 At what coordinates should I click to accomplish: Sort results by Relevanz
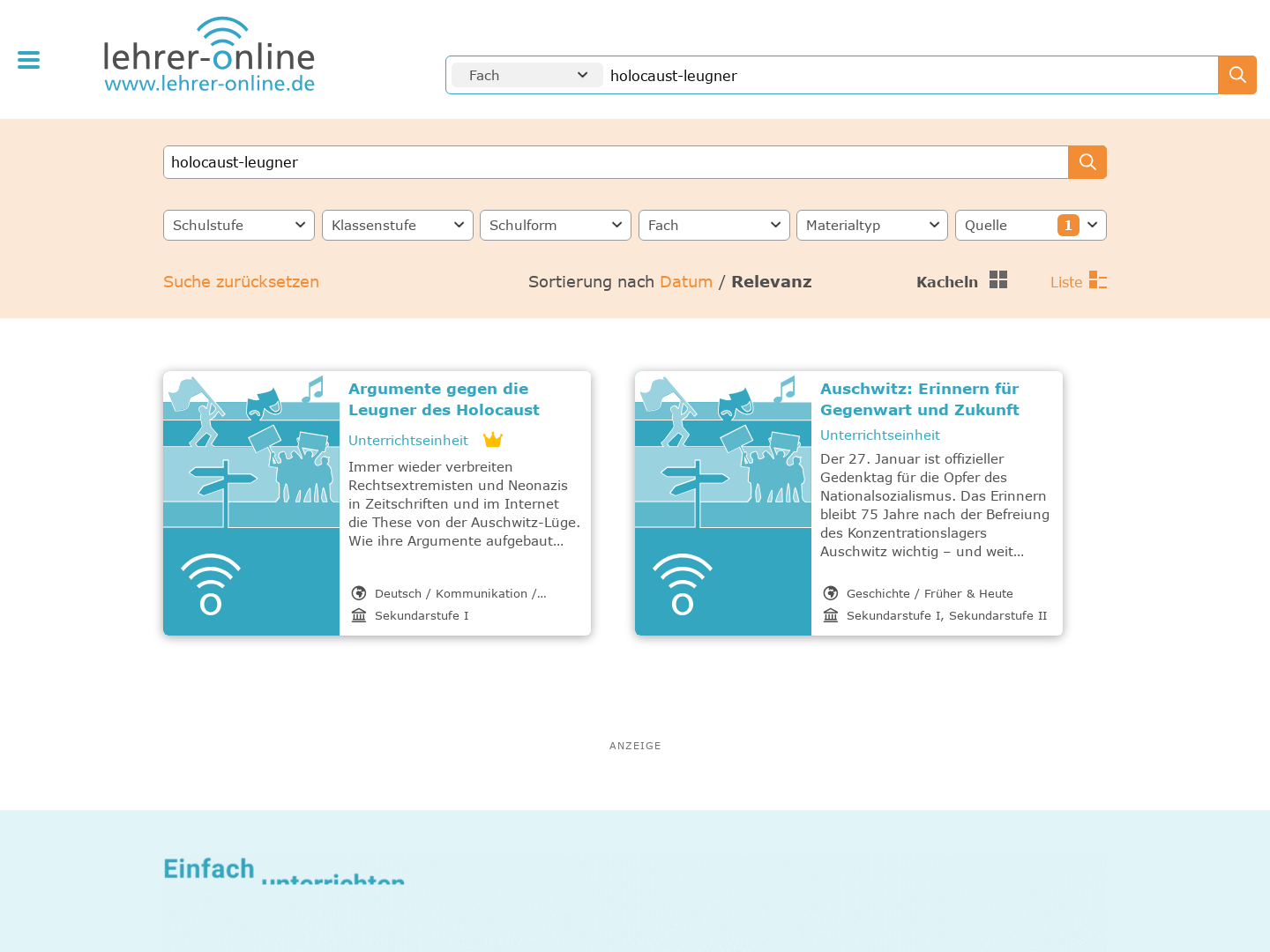pos(772,281)
